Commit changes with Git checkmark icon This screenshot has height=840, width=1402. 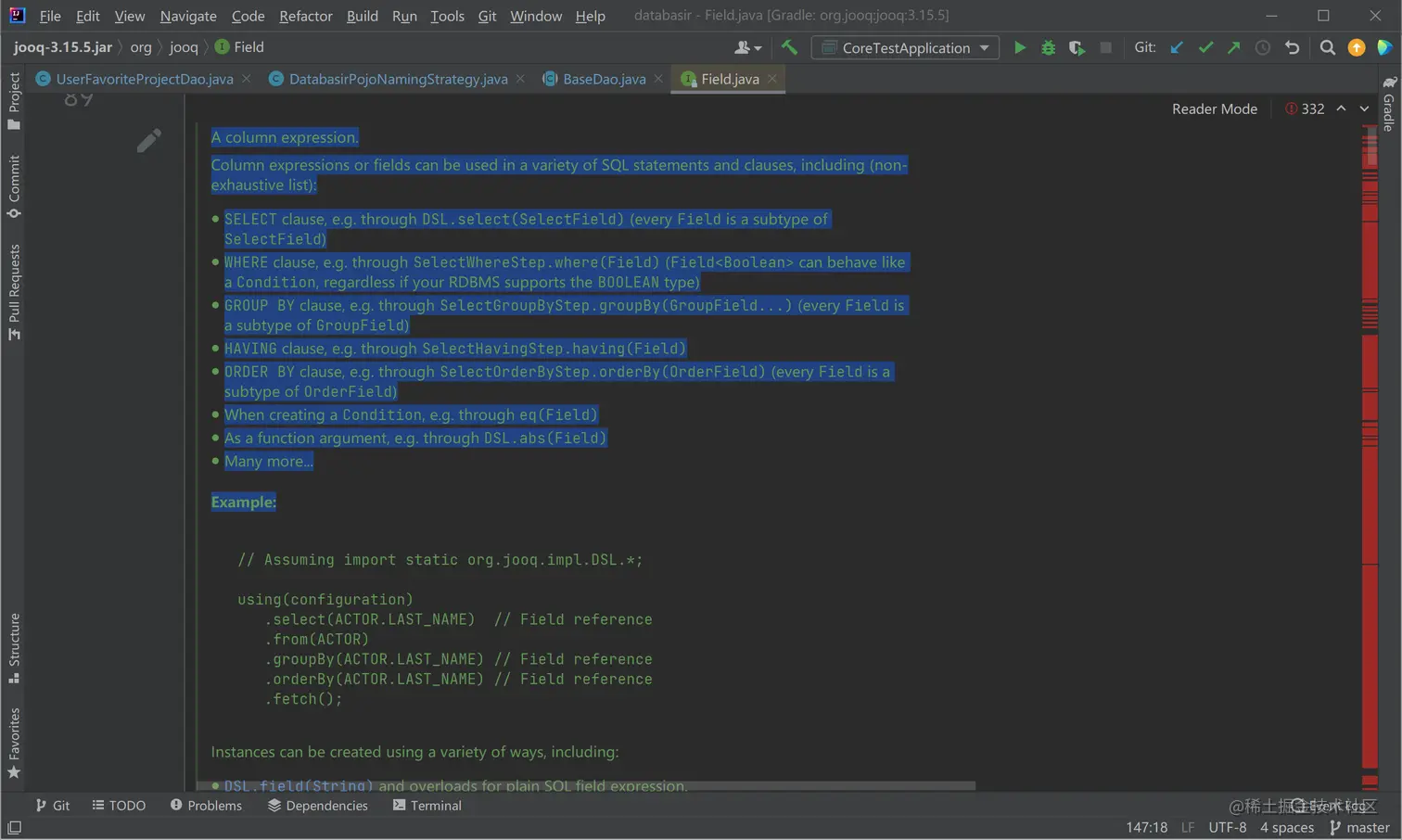[x=1205, y=47]
